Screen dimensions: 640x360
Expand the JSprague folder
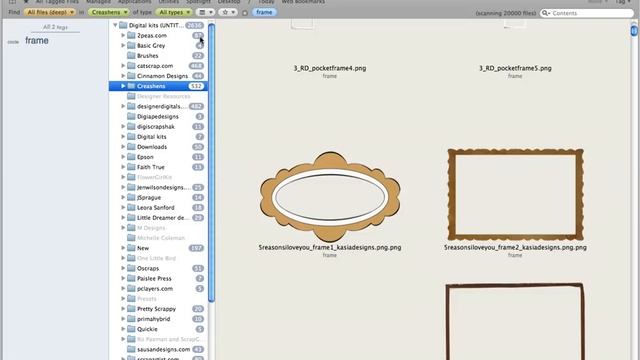(123, 197)
